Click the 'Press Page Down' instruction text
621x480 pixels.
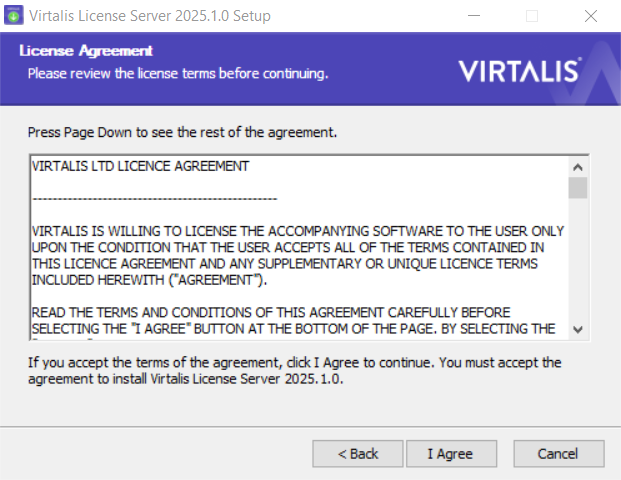(x=182, y=132)
